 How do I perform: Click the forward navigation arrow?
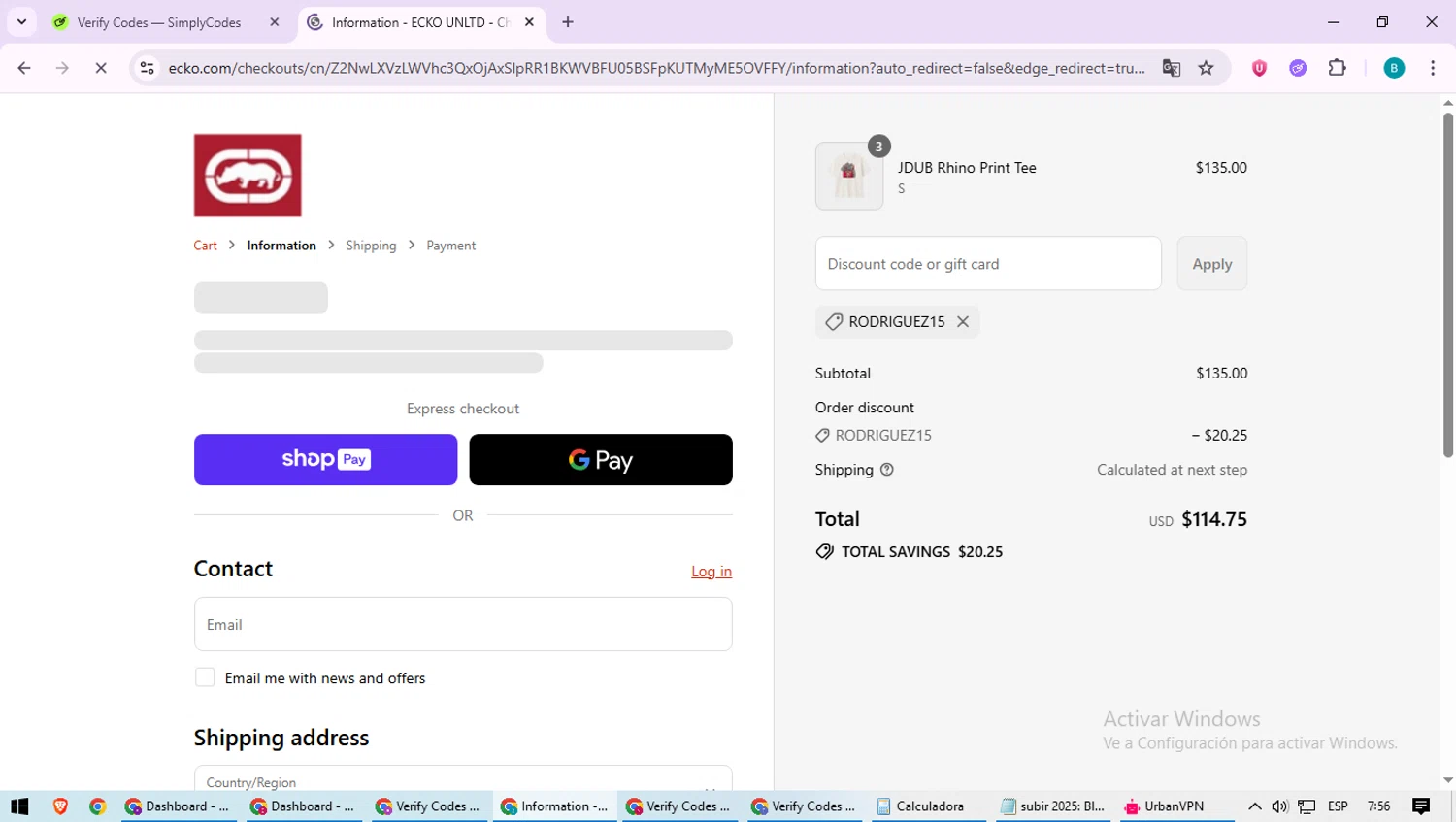62,68
